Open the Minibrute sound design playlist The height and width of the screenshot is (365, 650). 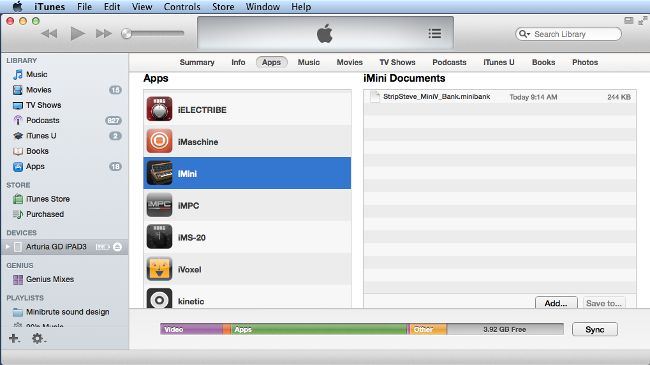tap(68, 312)
